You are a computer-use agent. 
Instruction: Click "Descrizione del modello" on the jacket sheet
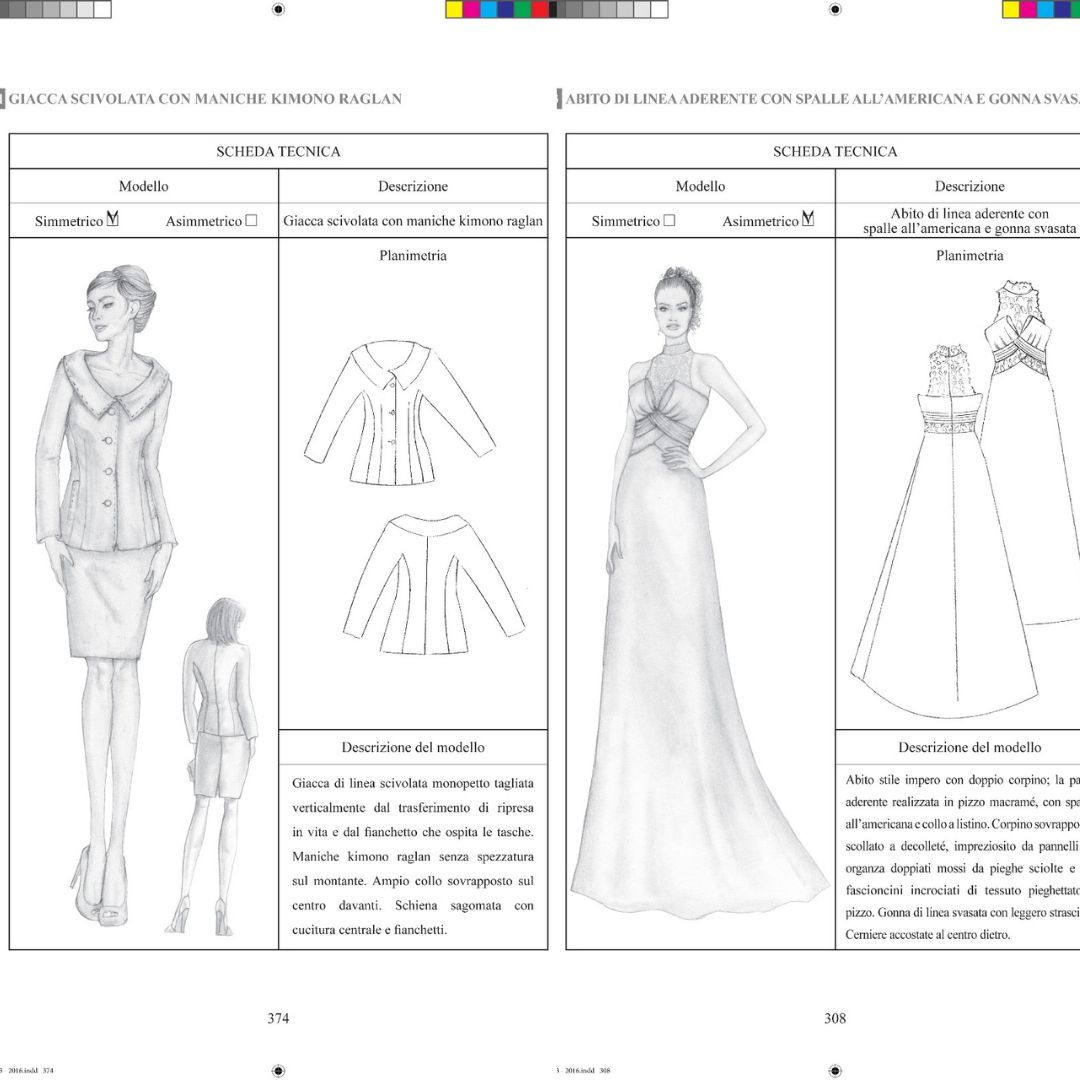click(413, 747)
